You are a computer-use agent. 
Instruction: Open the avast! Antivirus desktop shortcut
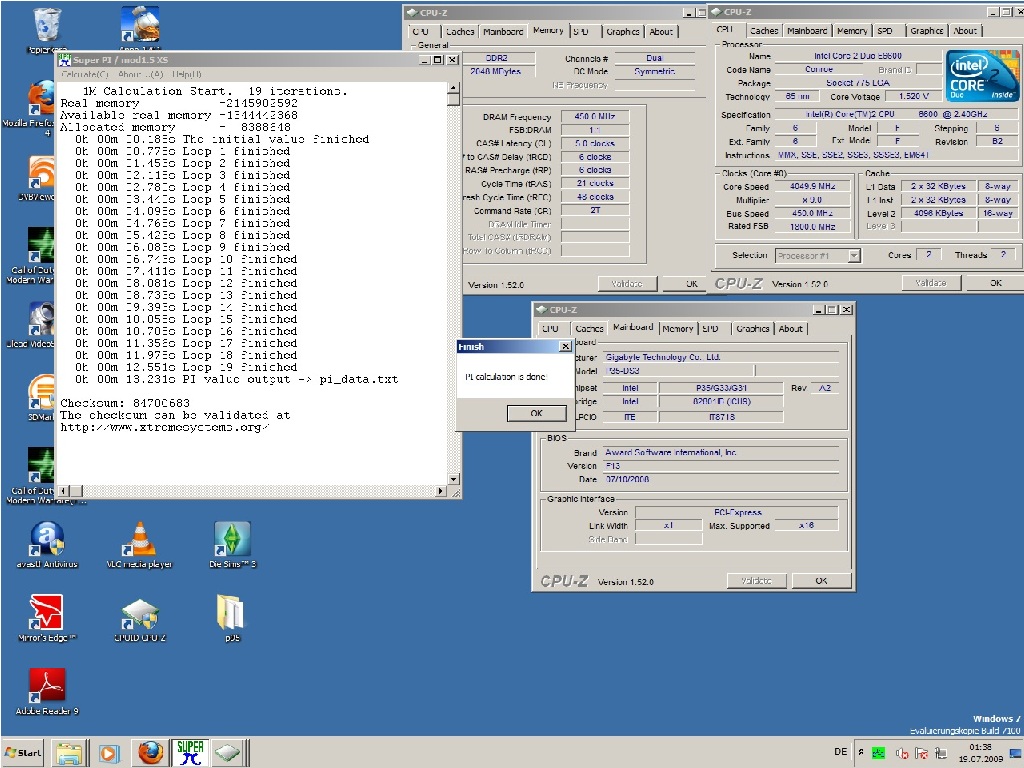click(x=47, y=545)
